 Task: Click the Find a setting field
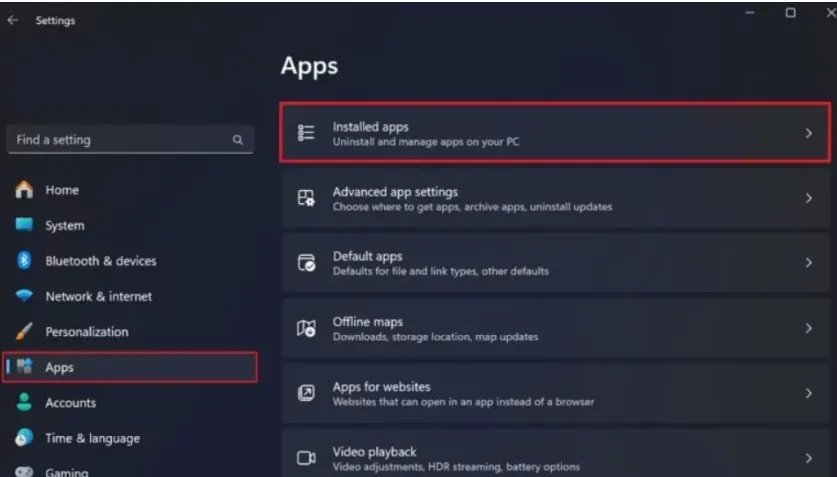[130, 140]
